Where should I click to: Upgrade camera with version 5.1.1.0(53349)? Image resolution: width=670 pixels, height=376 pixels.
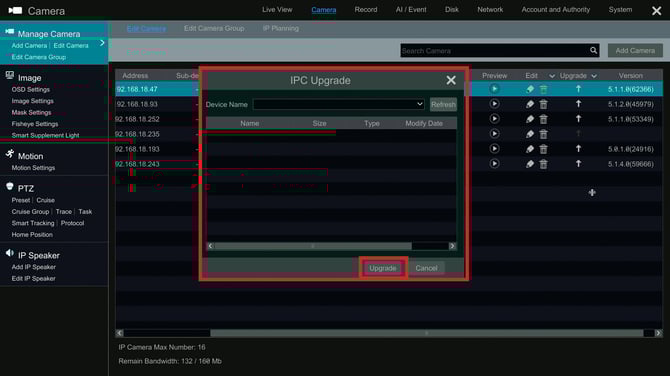[579, 119]
